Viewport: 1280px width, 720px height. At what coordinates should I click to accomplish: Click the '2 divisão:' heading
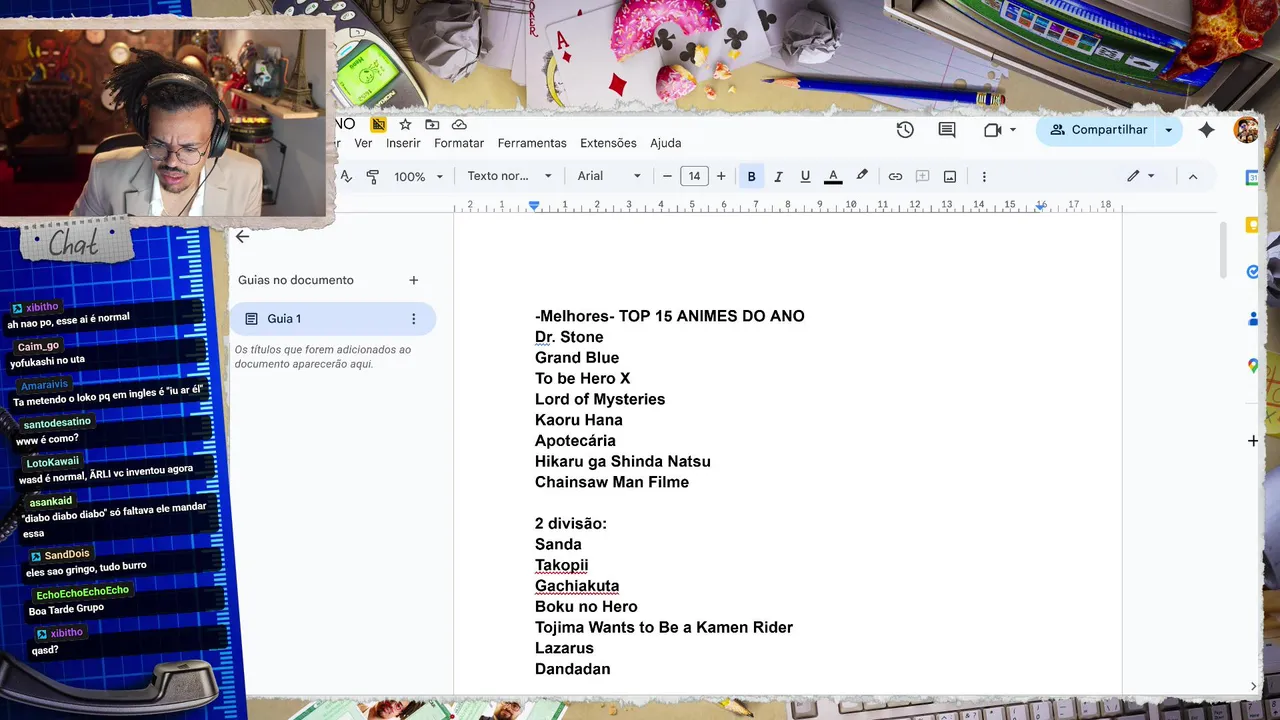571,524
